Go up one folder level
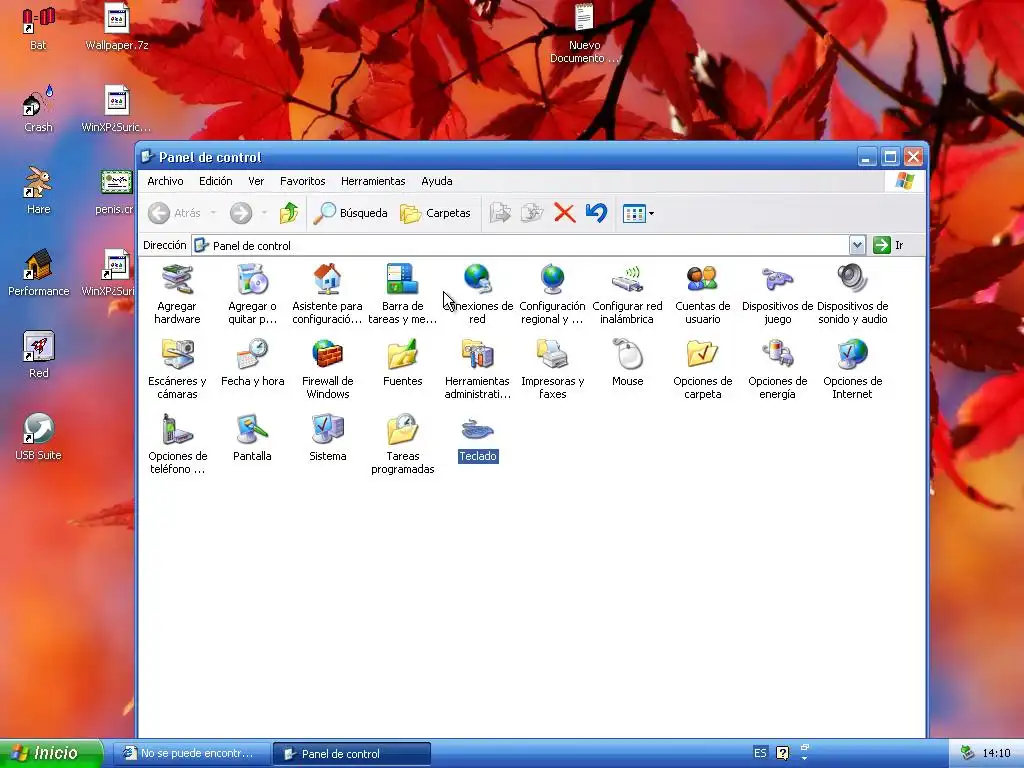The width and height of the screenshot is (1024, 768). pyautogui.click(x=289, y=213)
